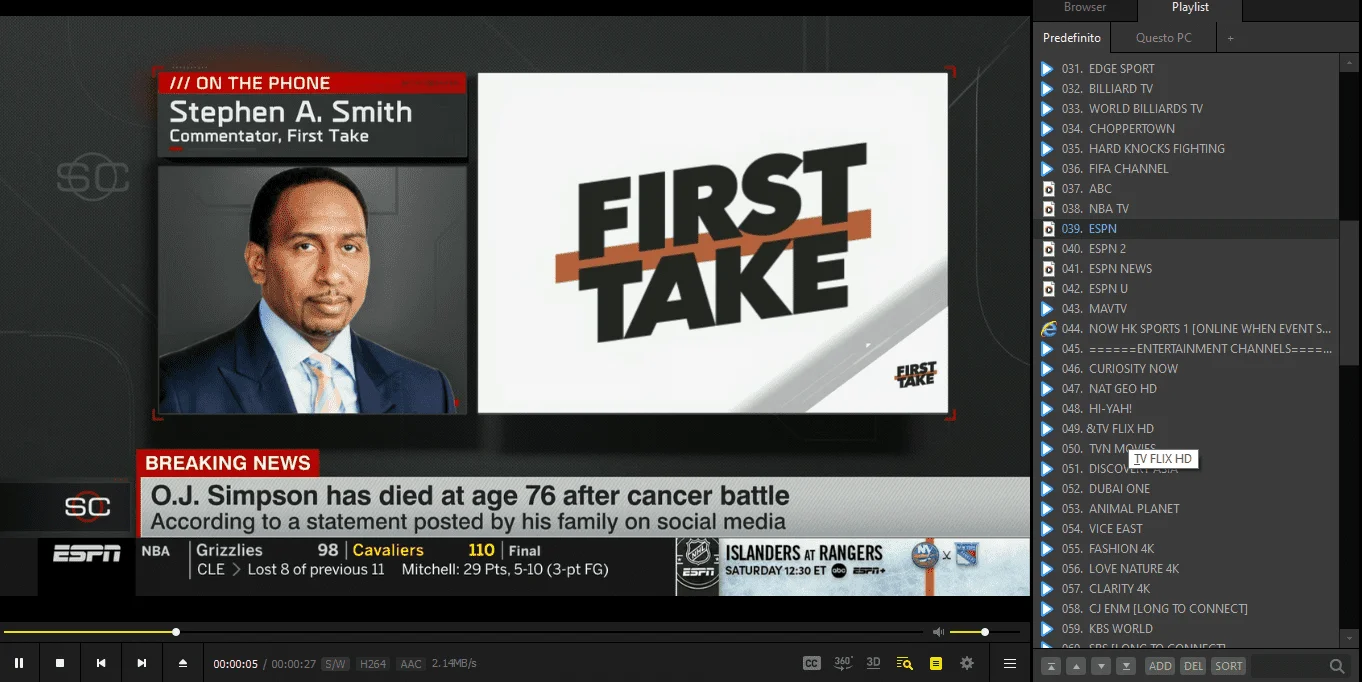Click the playlist scrollbar down arrow

tap(1349, 638)
